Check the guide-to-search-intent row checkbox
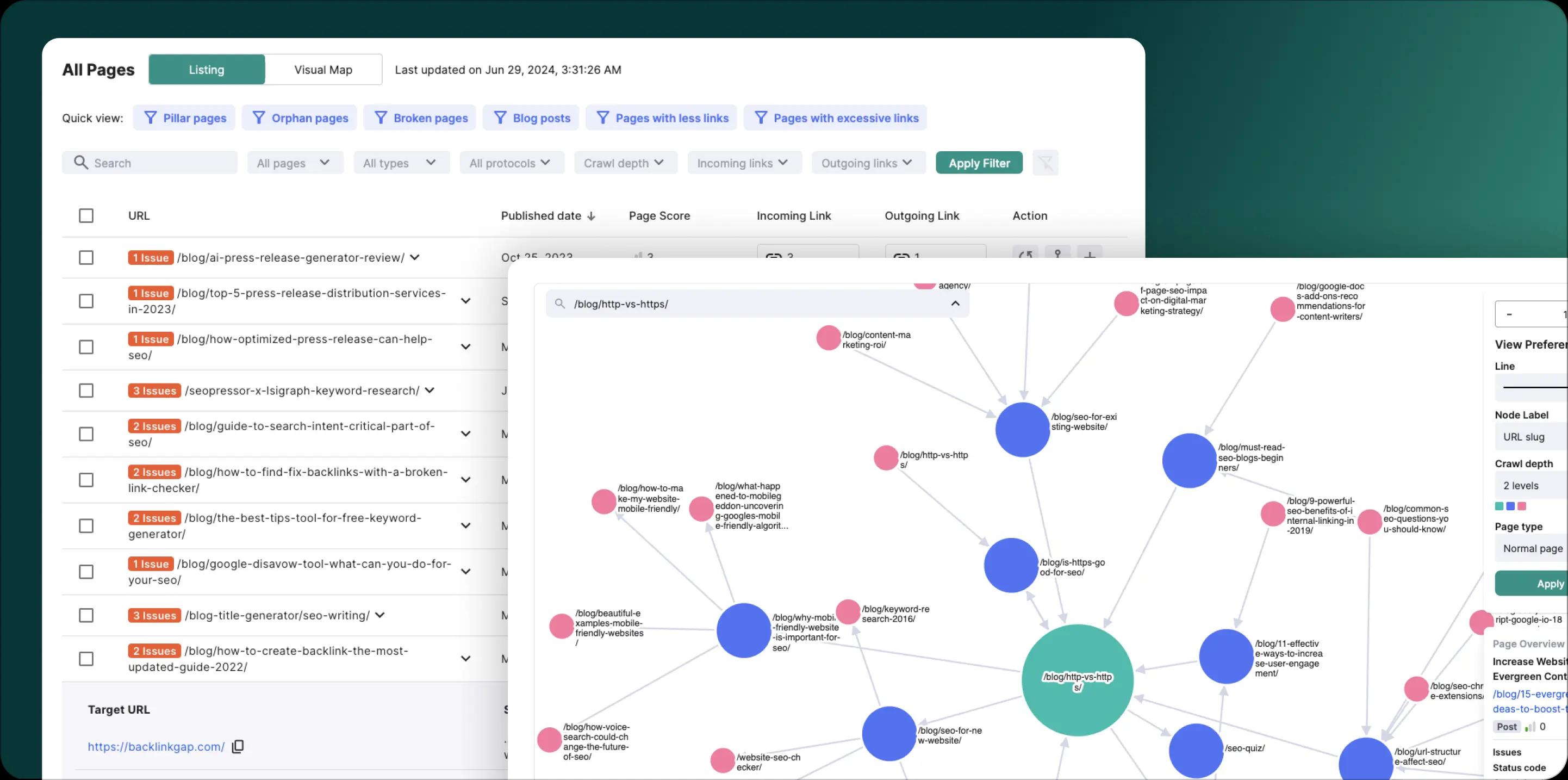The width and height of the screenshot is (1568, 780). (x=86, y=434)
